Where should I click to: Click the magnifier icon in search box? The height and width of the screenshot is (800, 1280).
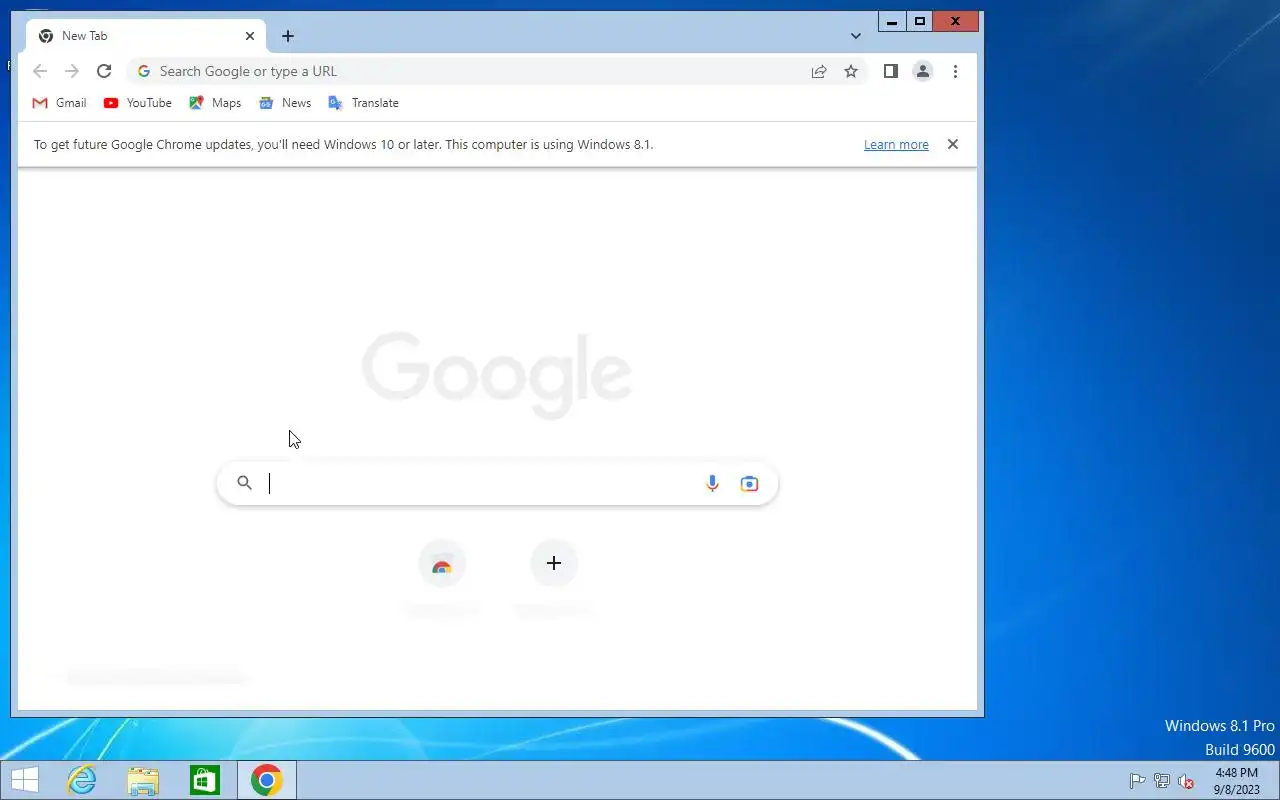[x=244, y=483]
